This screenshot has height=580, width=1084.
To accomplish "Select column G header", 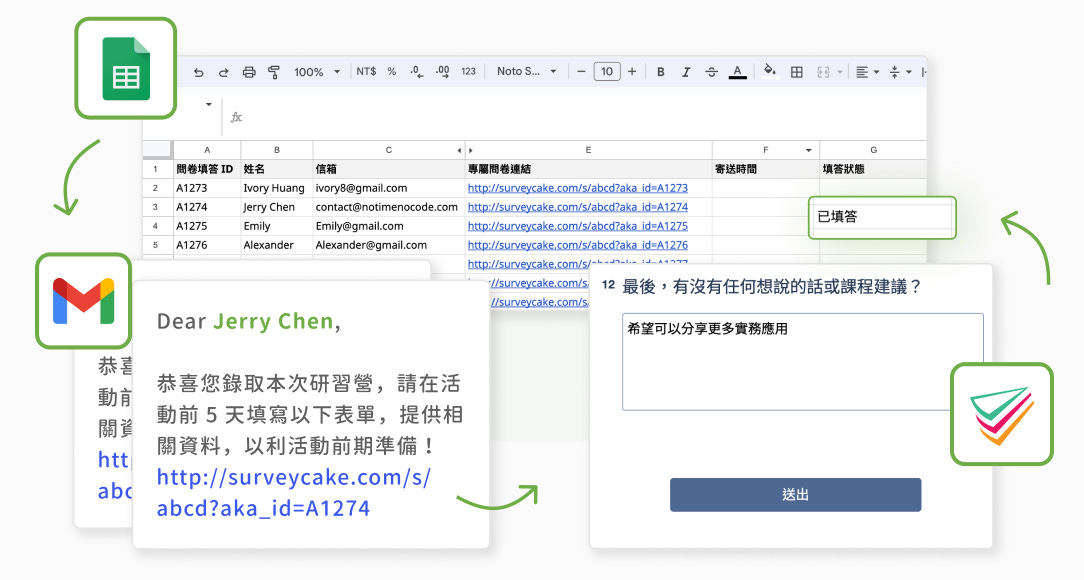I will tap(873, 150).
